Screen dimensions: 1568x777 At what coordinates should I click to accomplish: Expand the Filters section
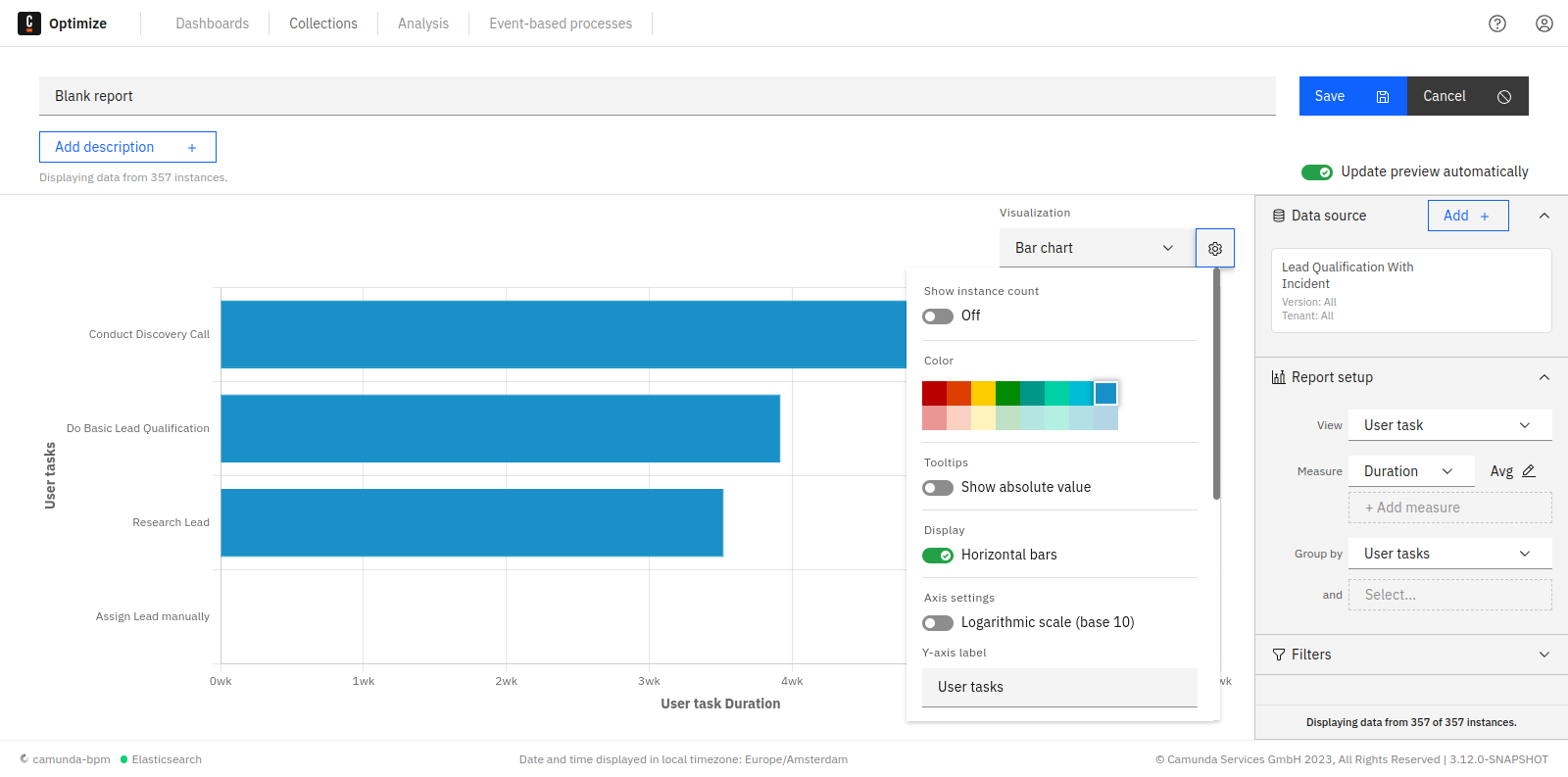pyautogui.click(x=1411, y=655)
